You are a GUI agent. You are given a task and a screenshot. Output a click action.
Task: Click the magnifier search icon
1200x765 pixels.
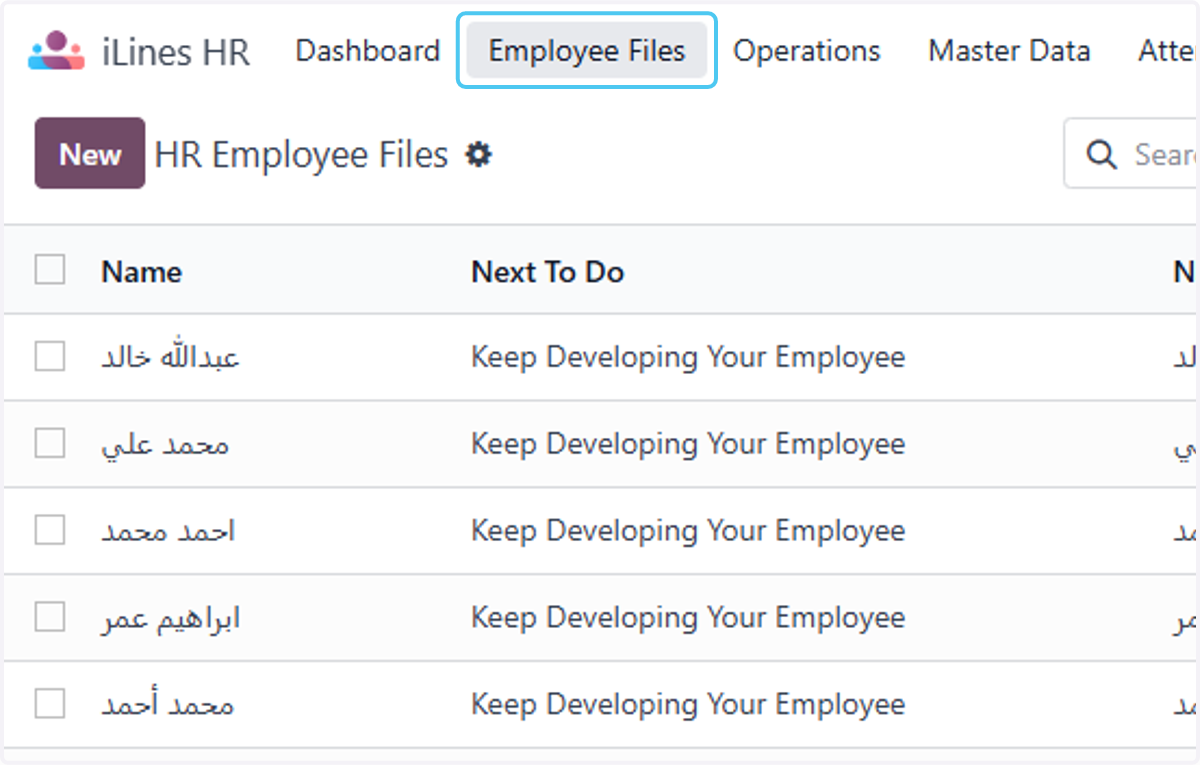pos(1101,155)
